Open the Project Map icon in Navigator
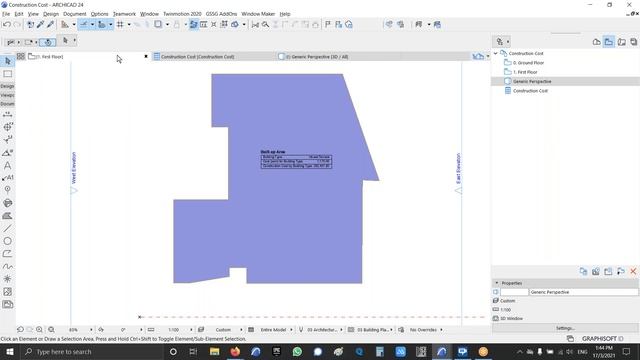Screen dimensions: 640x360 tap(596, 42)
